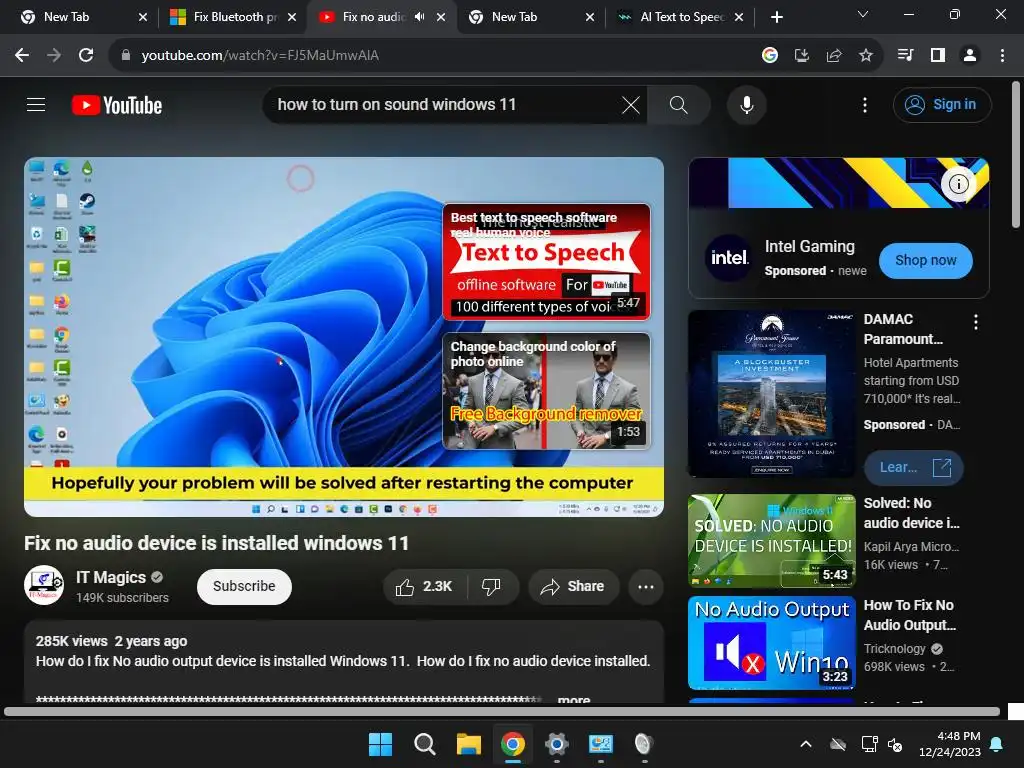Click the YouTube search magnifier button
1024x768 pixels.
pos(679,104)
